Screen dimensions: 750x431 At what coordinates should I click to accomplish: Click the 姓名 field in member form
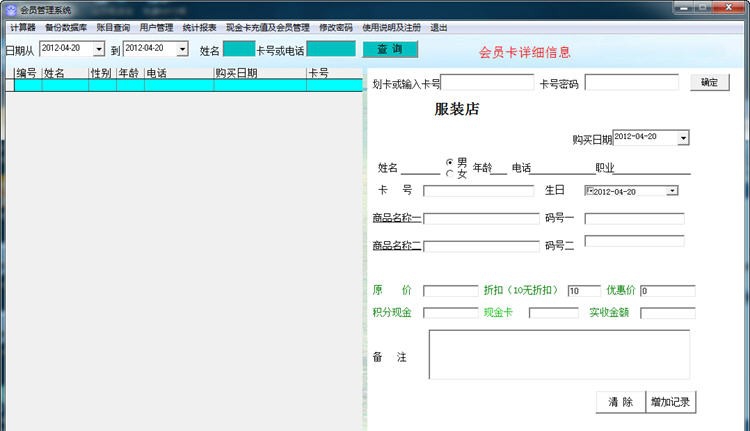pos(420,168)
